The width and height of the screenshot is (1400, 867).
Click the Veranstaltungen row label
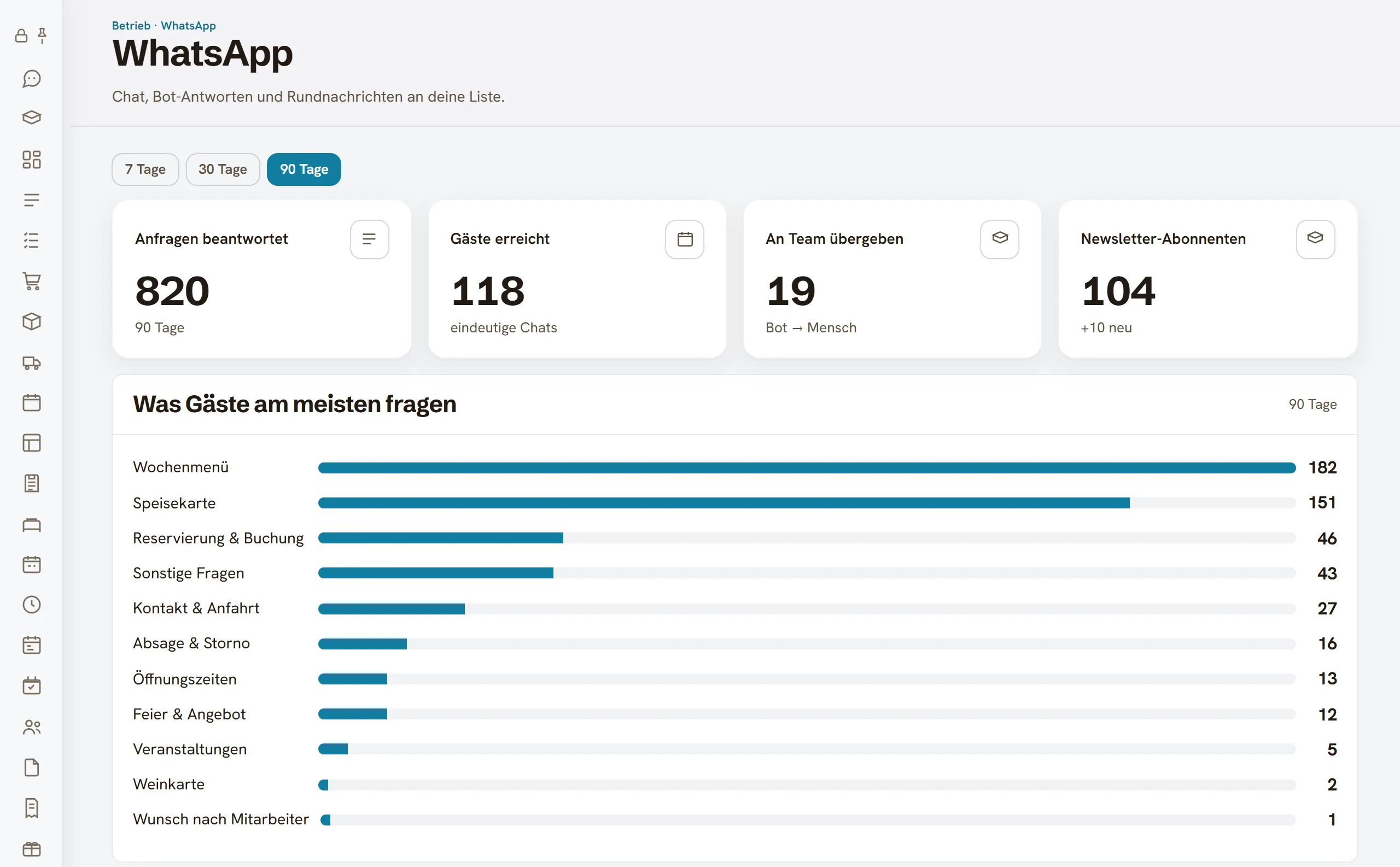click(x=190, y=749)
